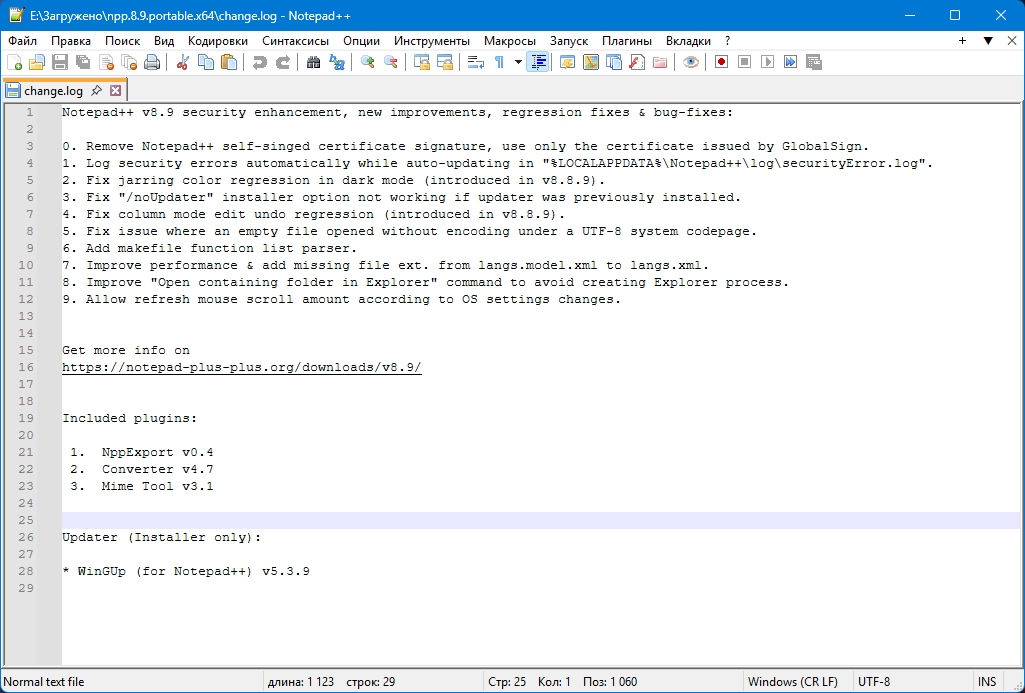Start macro recording with red dot icon
The width and height of the screenshot is (1025, 693).
pos(722,62)
